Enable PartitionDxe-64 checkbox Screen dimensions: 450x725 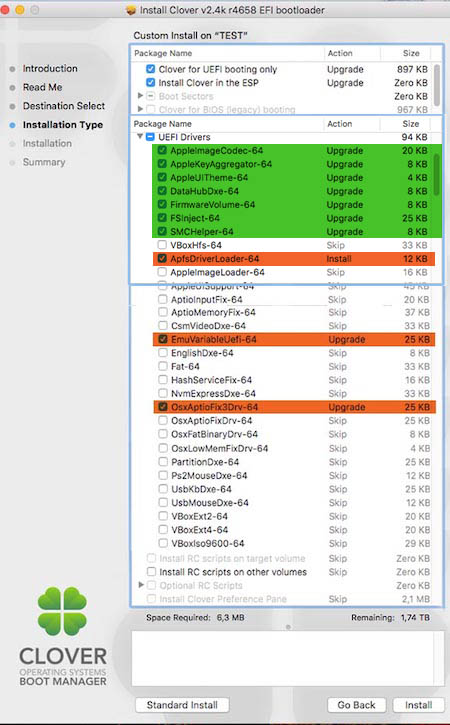click(163, 461)
